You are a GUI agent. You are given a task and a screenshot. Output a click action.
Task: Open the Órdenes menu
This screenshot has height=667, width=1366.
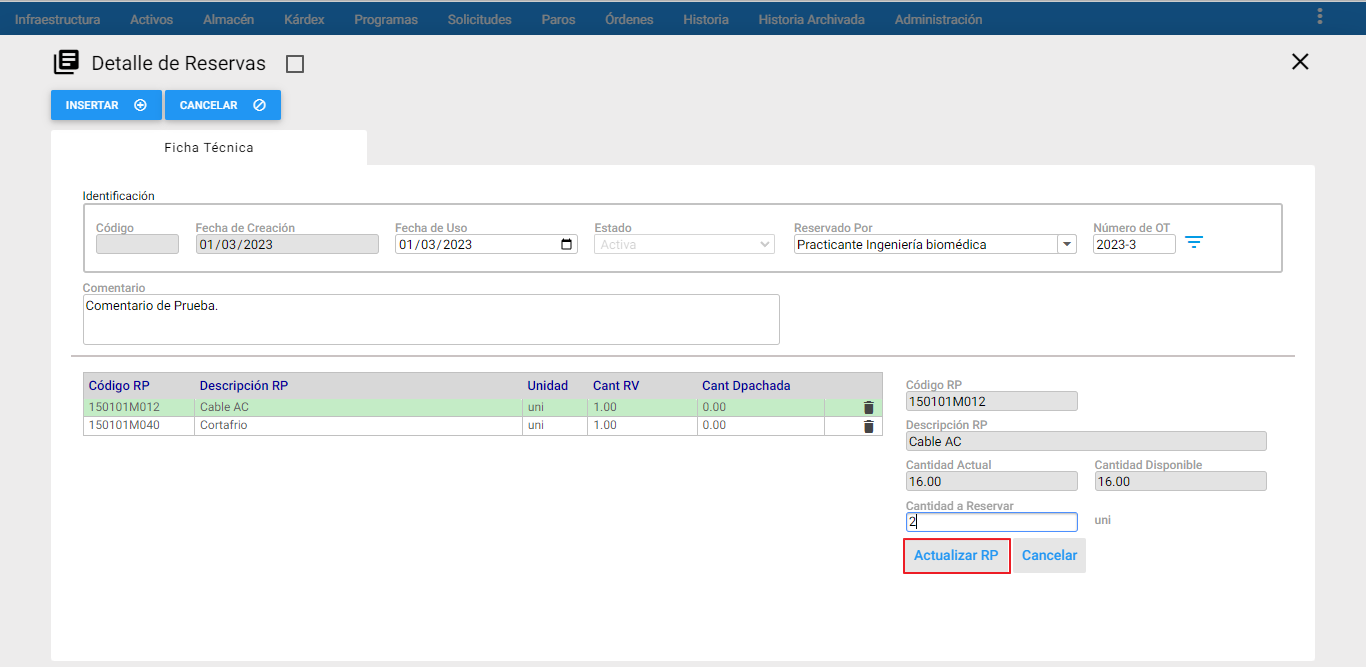pyautogui.click(x=629, y=19)
